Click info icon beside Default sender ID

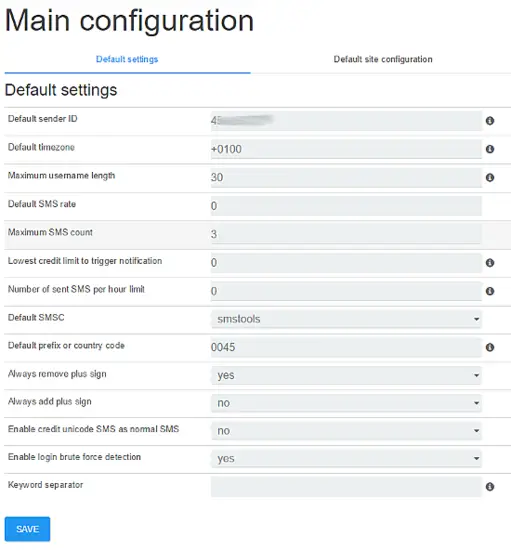(x=490, y=121)
